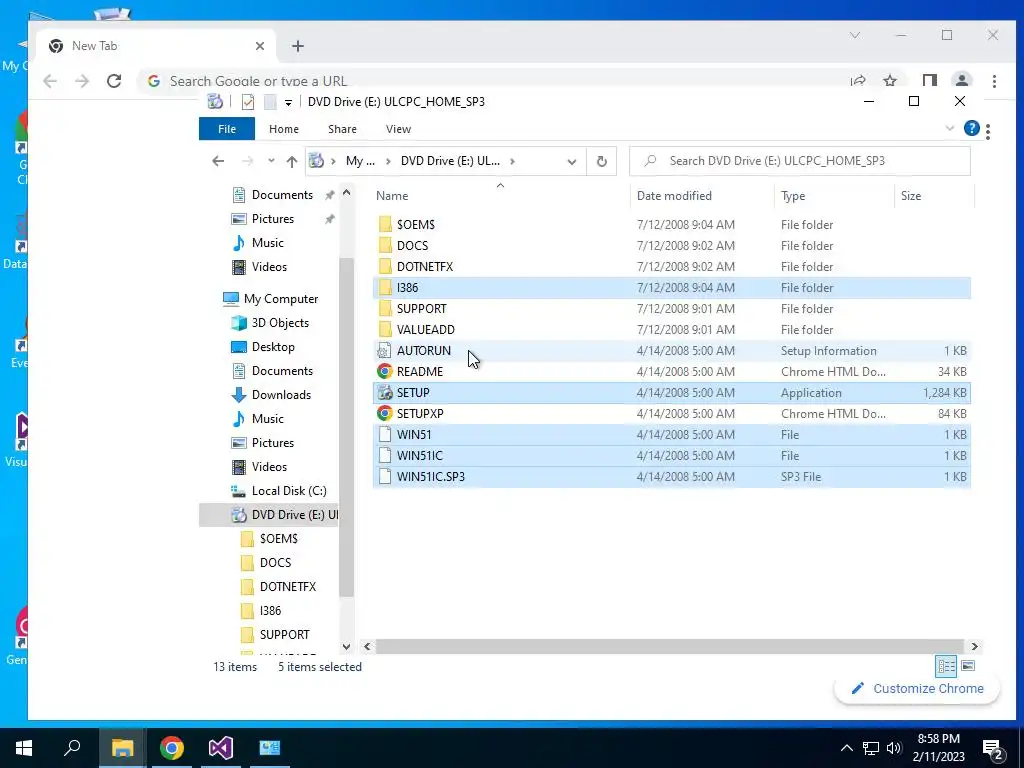Open the Share ribbon tab
The width and height of the screenshot is (1024, 768).
342,129
